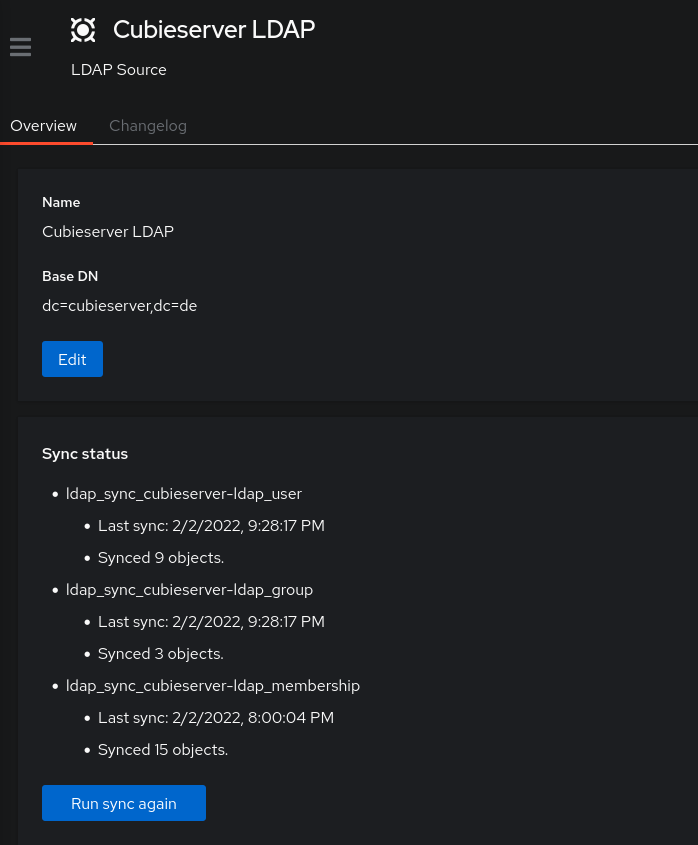
Task: Click the LDAP source icon beside the title
Action: tap(83, 30)
